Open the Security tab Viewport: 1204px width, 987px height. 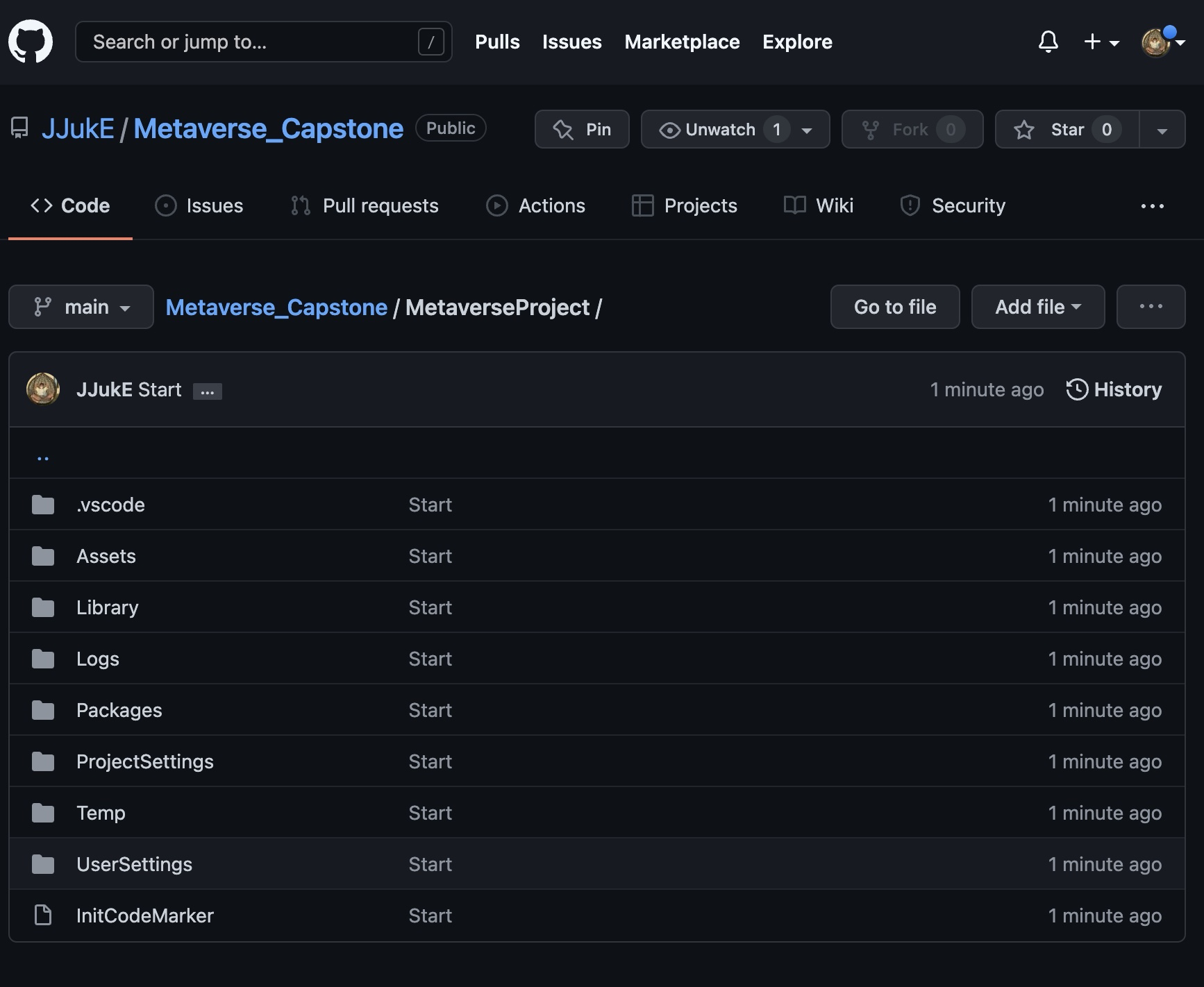(x=953, y=206)
